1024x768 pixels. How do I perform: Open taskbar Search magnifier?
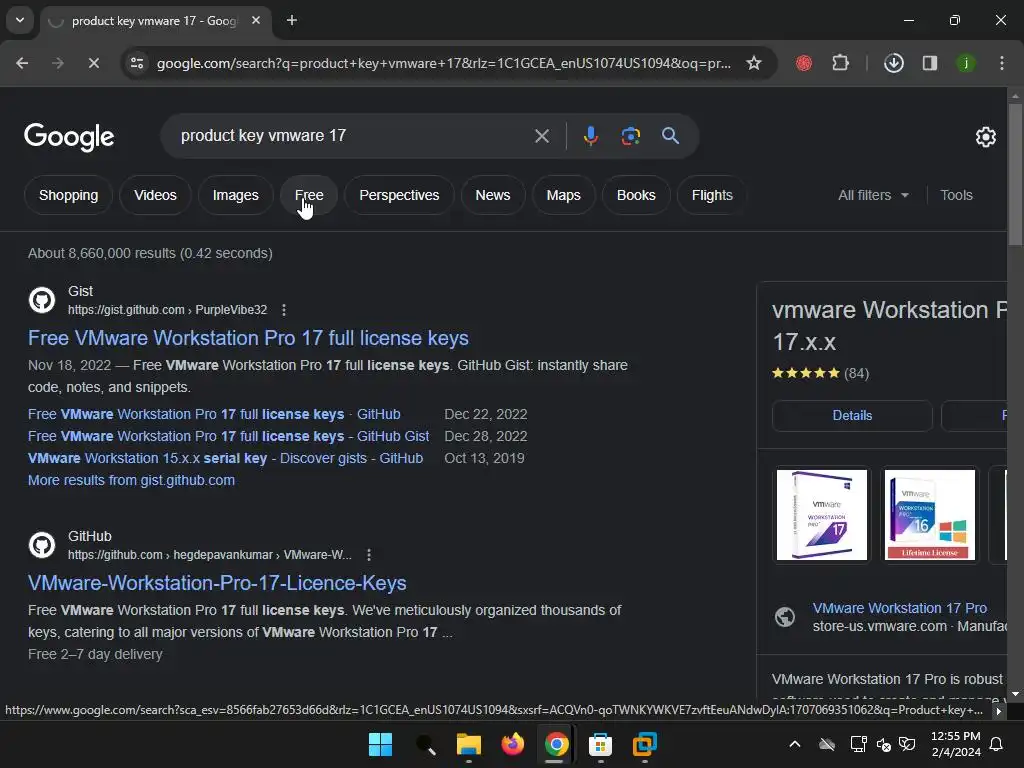(425, 744)
